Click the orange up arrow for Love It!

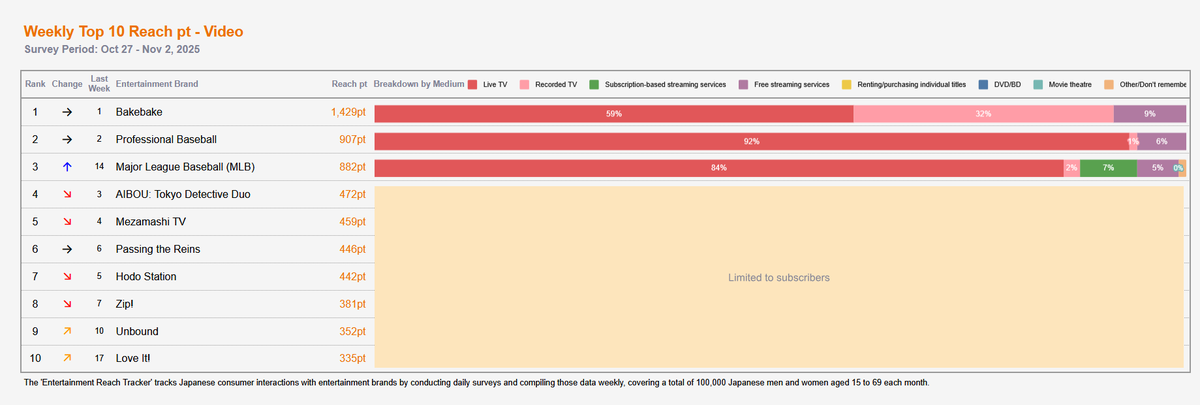67,357
